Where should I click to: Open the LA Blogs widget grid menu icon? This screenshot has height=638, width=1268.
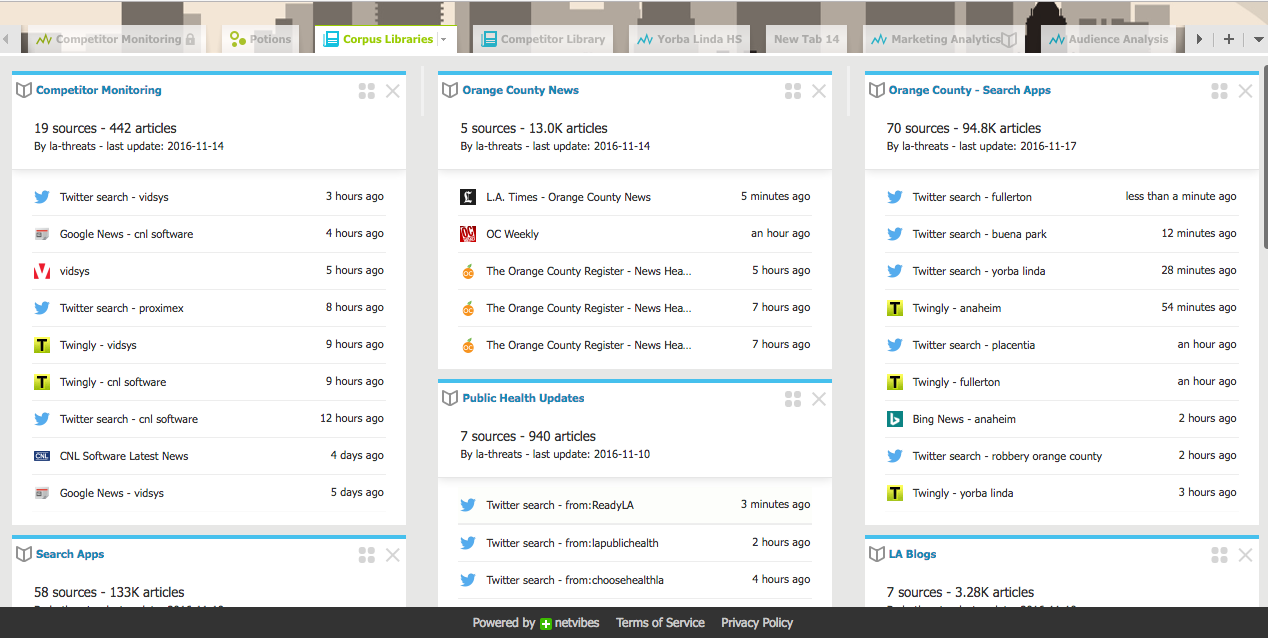point(1219,555)
